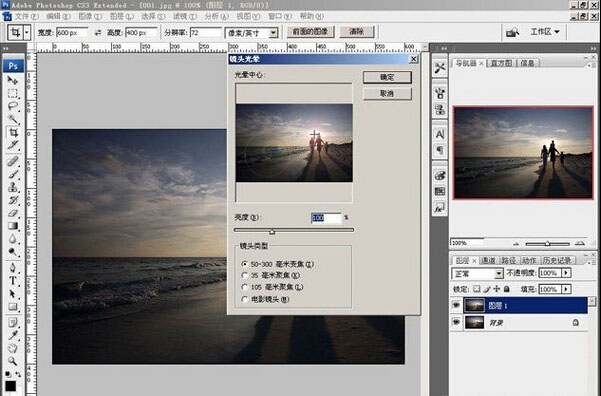Toggle lock image pixels
The width and height of the screenshot is (601, 396).
coord(487,289)
